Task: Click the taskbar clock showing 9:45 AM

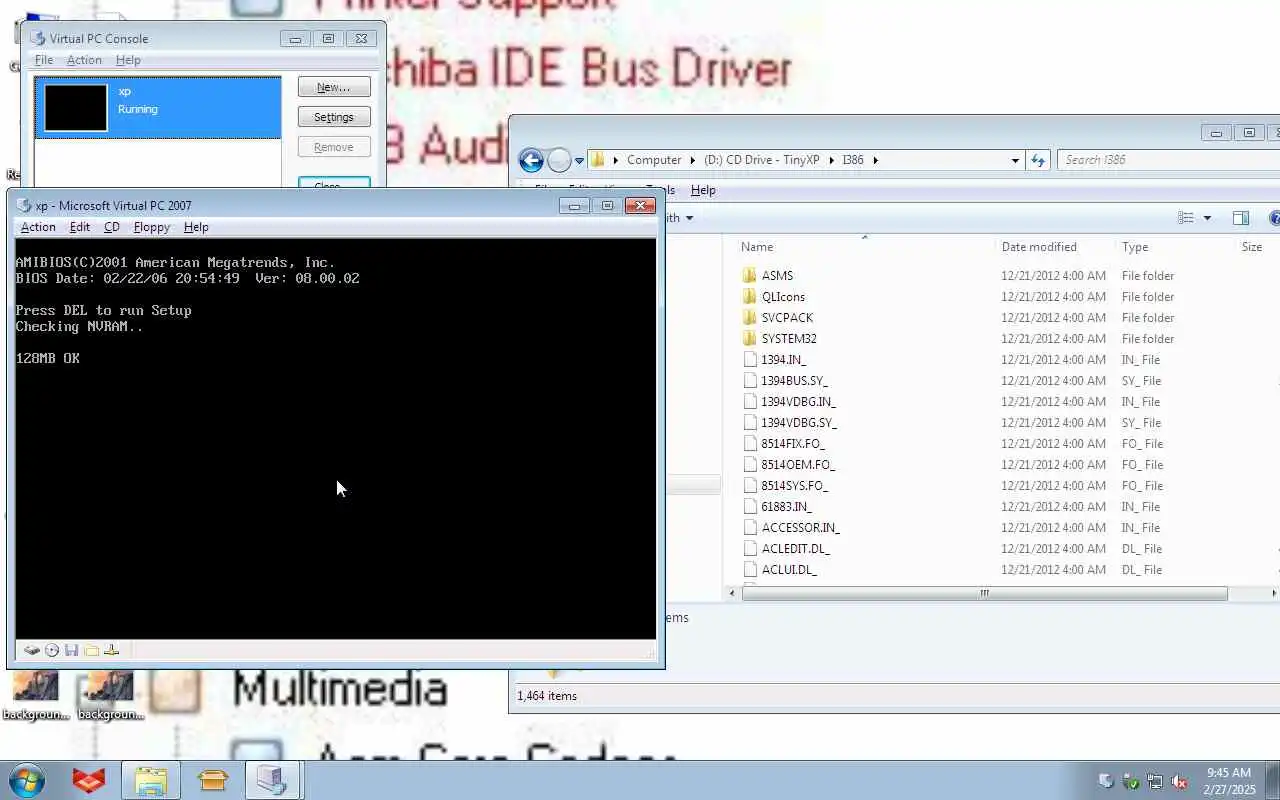Action: tap(1229, 781)
